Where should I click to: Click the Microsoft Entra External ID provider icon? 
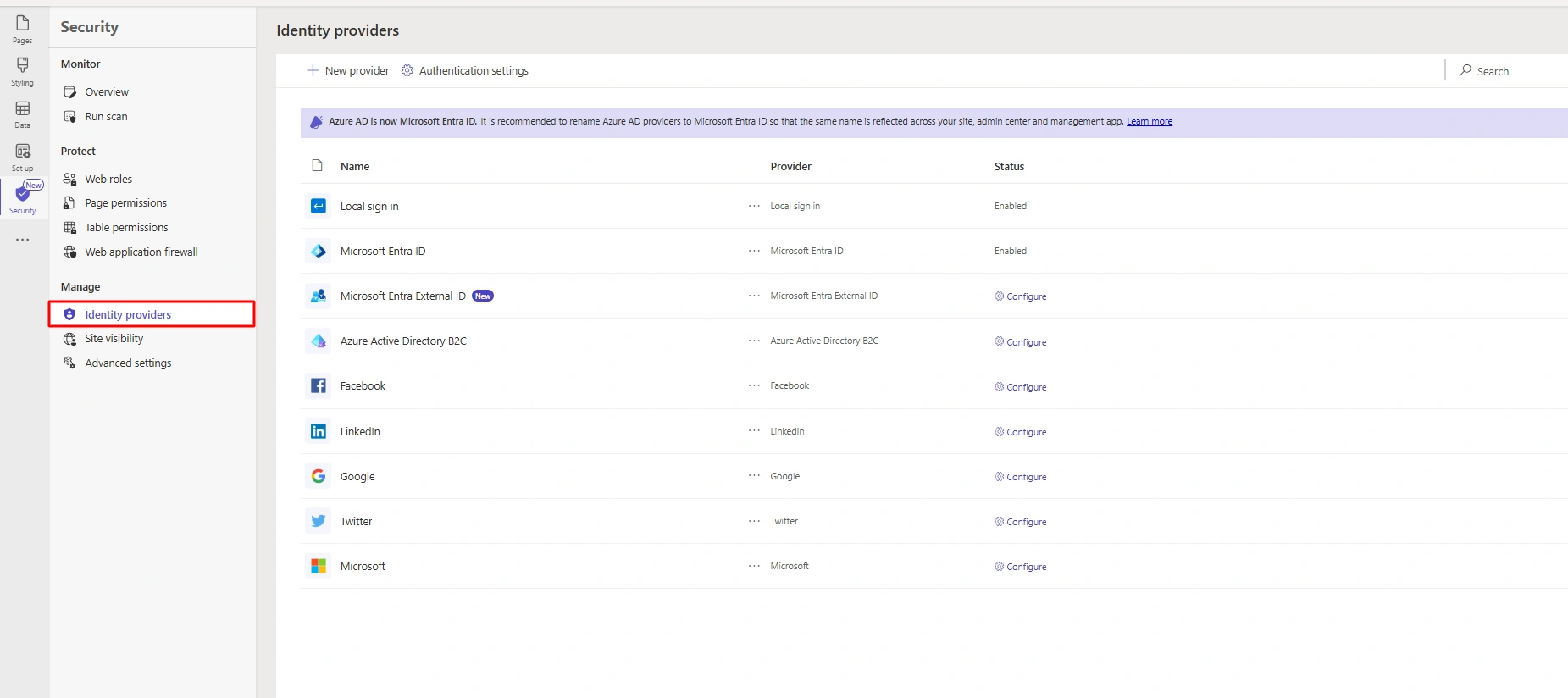319,296
